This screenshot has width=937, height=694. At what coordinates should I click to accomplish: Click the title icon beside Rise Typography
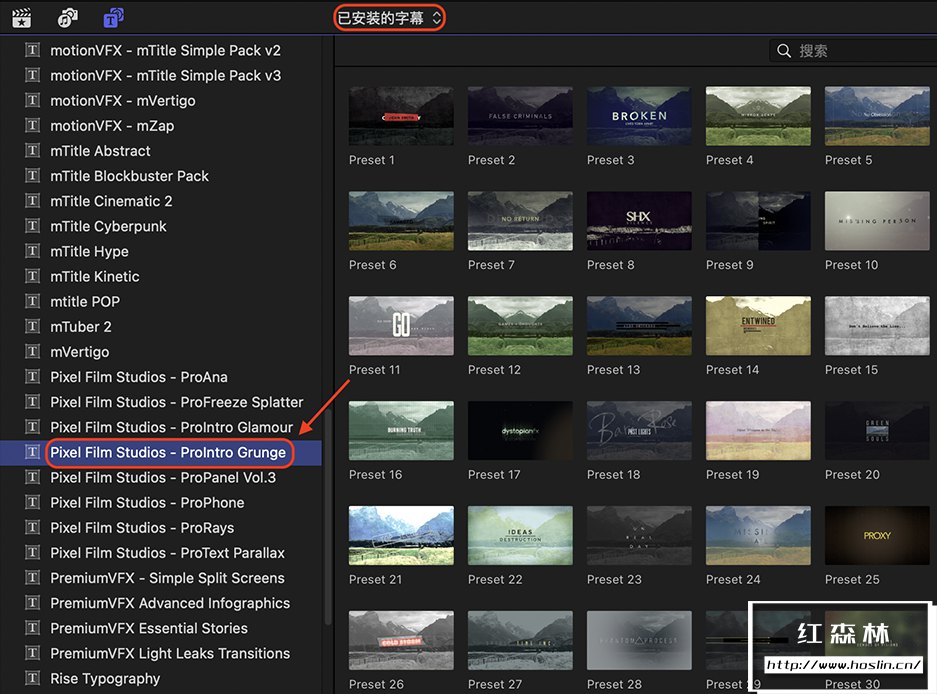click(x=32, y=677)
